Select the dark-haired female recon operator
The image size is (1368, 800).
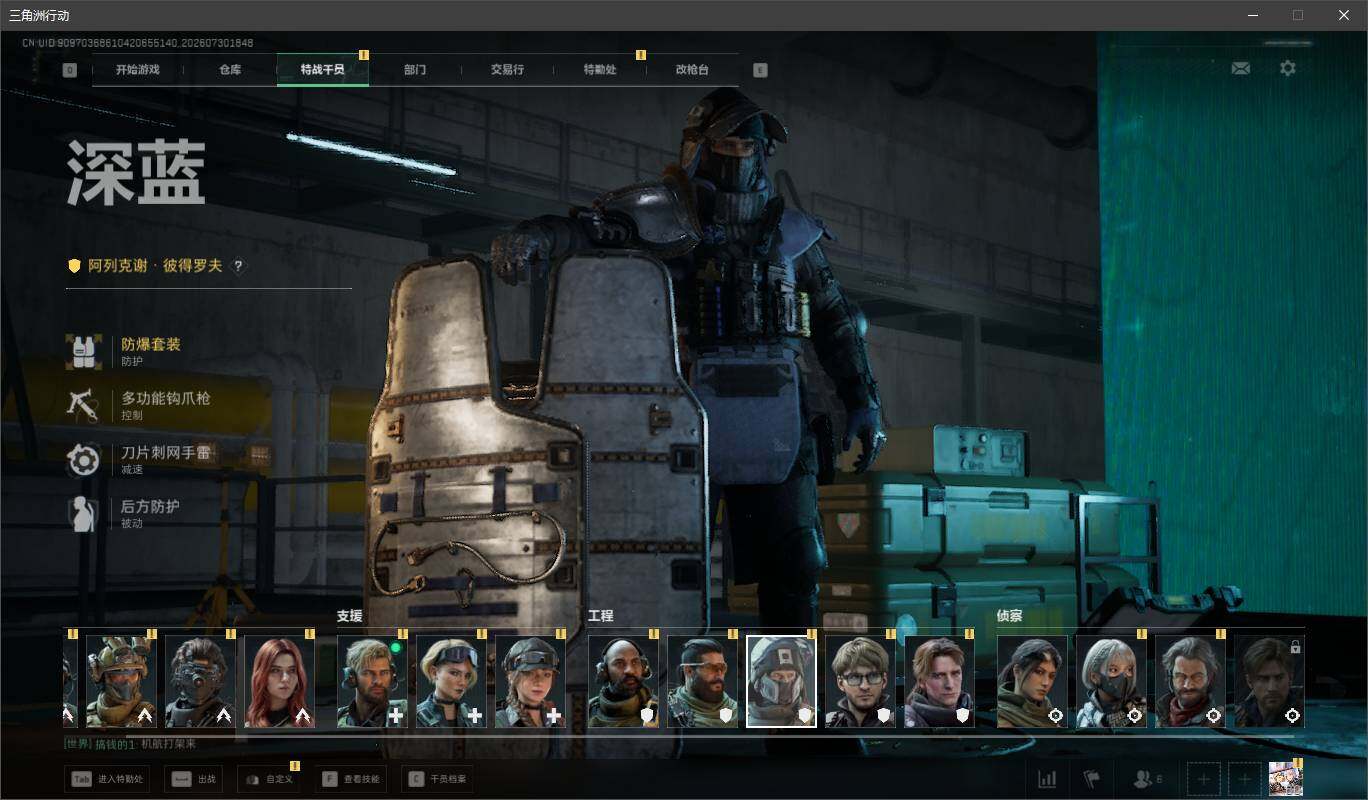click(x=1032, y=681)
